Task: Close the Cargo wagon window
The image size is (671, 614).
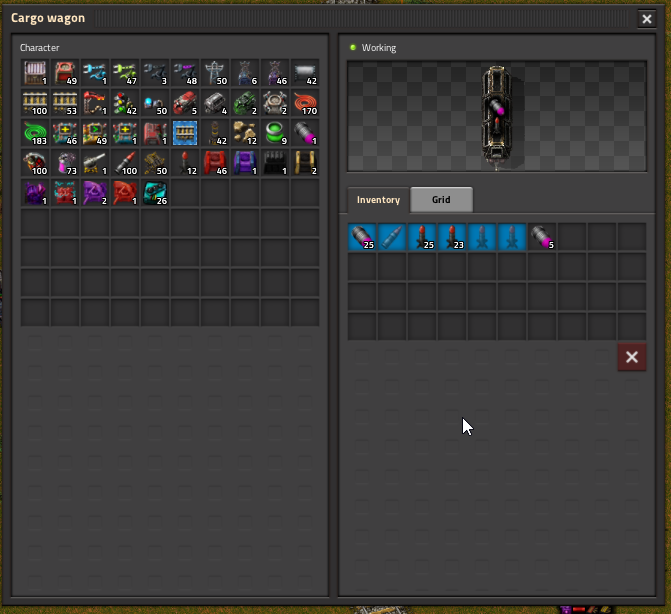Action: coord(646,18)
